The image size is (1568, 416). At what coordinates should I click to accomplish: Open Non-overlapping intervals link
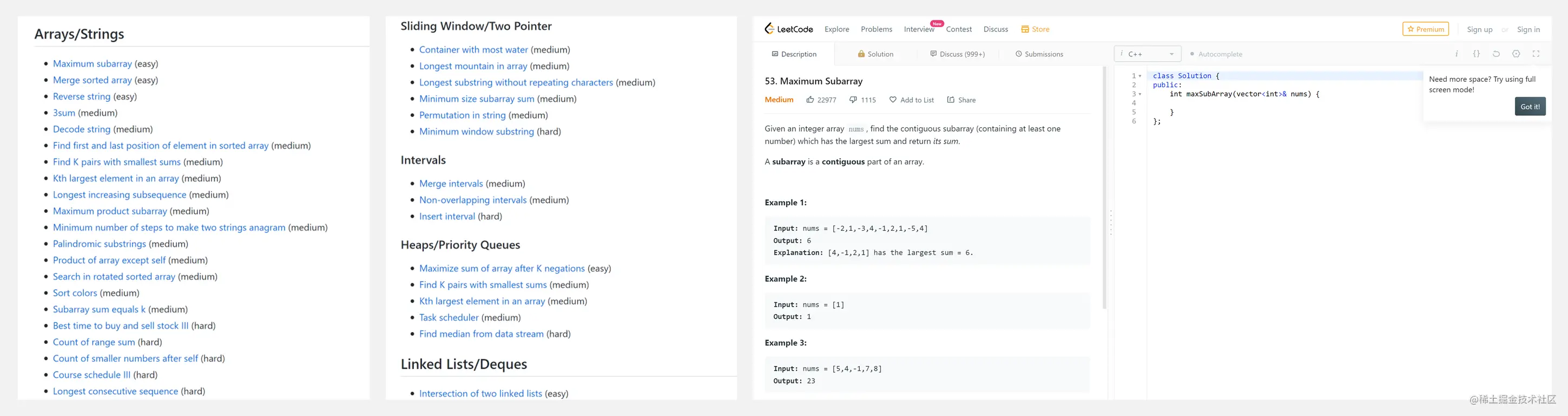pyautogui.click(x=473, y=200)
